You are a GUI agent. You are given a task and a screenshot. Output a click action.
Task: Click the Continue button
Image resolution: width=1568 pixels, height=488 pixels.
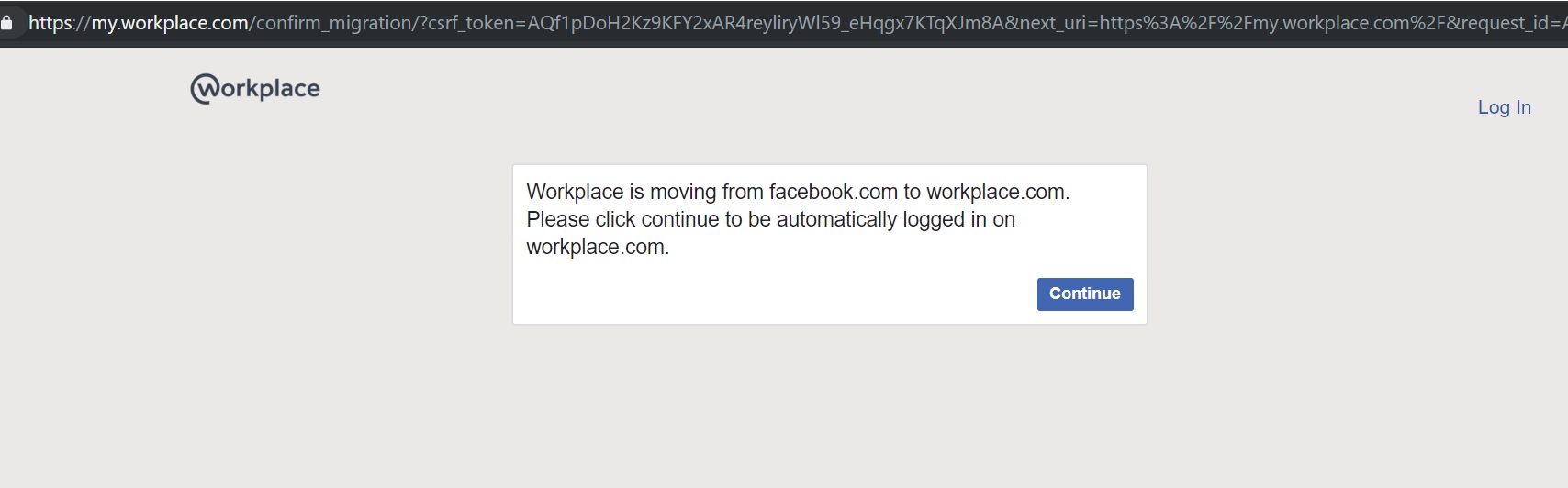coord(1085,294)
